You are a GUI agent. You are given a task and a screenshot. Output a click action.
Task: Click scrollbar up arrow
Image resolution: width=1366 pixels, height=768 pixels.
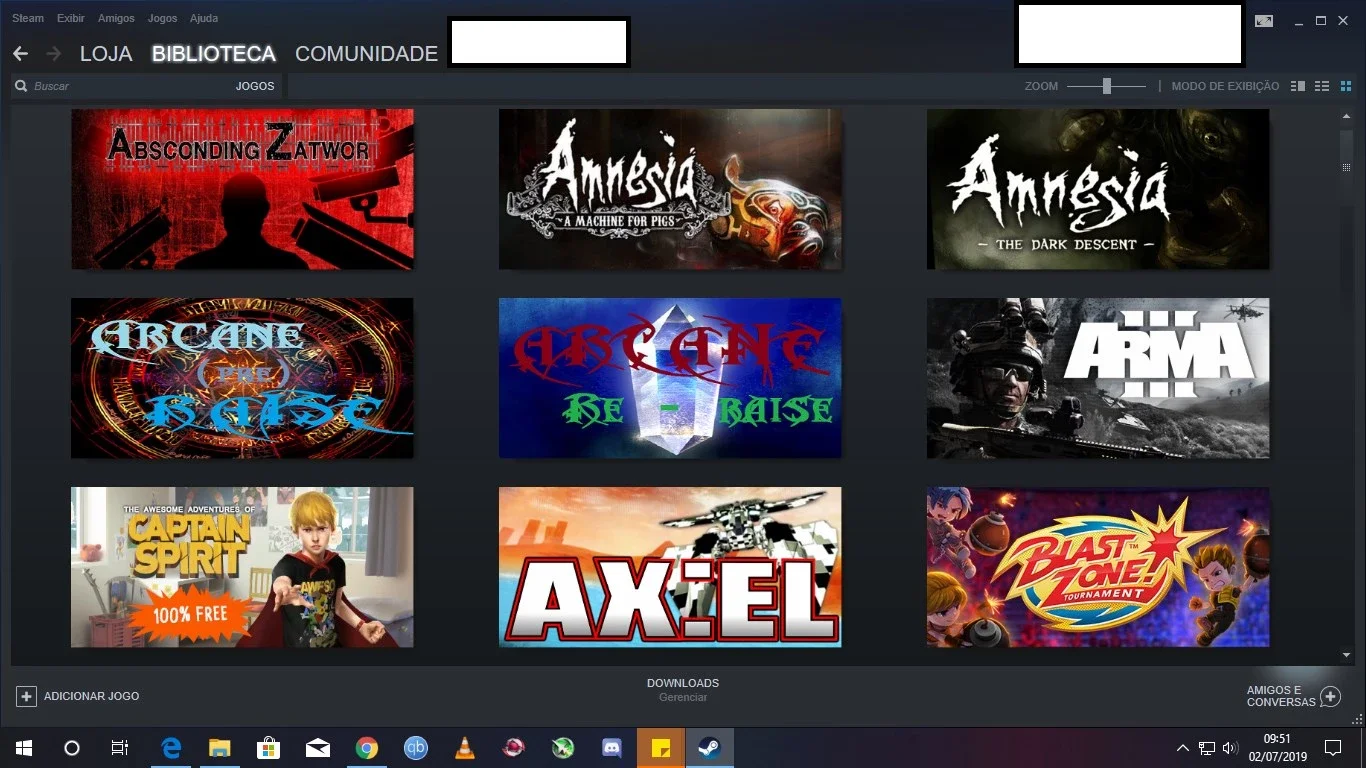point(1346,117)
